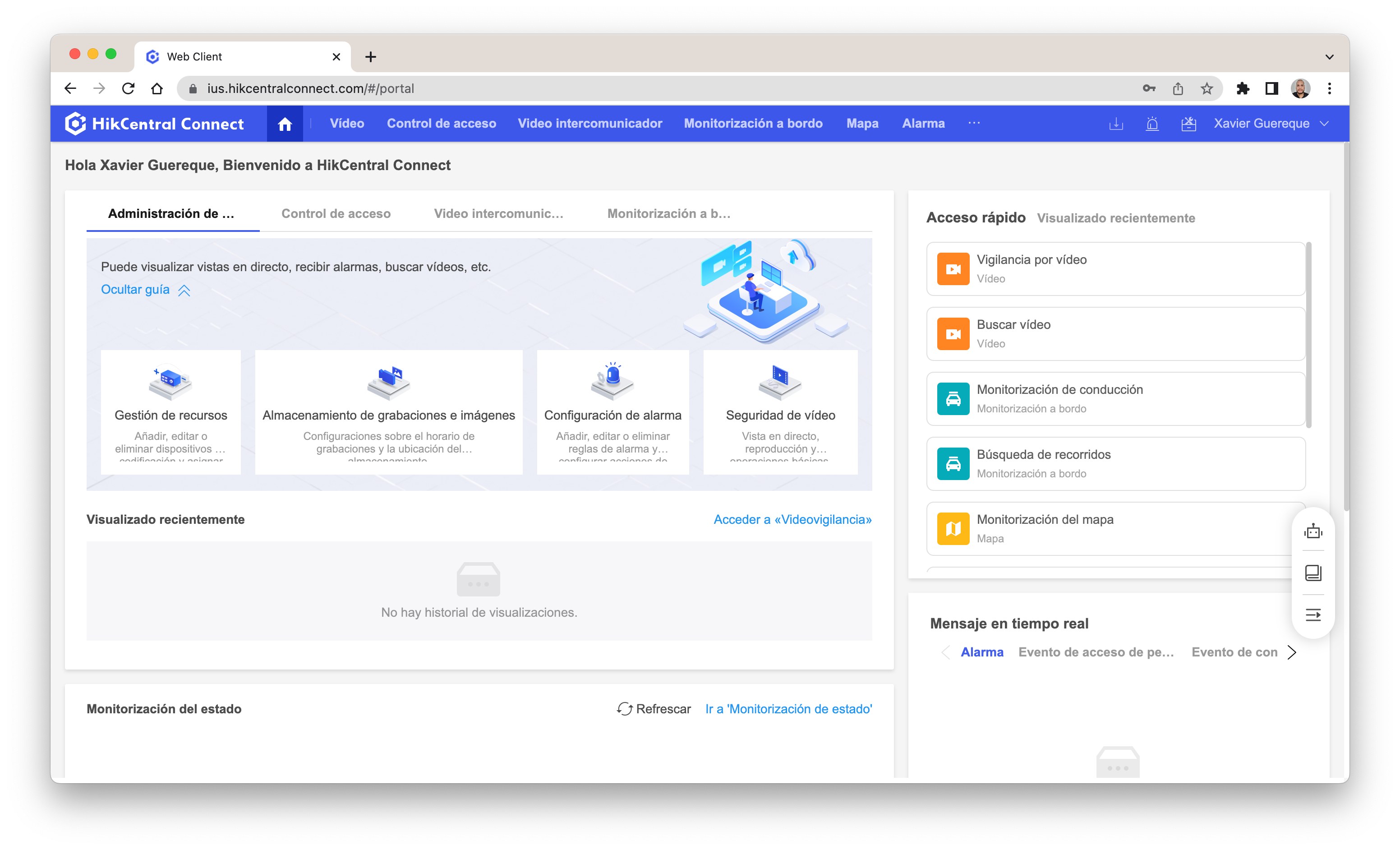
Task: Open the Mapa menu
Action: click(x=862, y=124)
